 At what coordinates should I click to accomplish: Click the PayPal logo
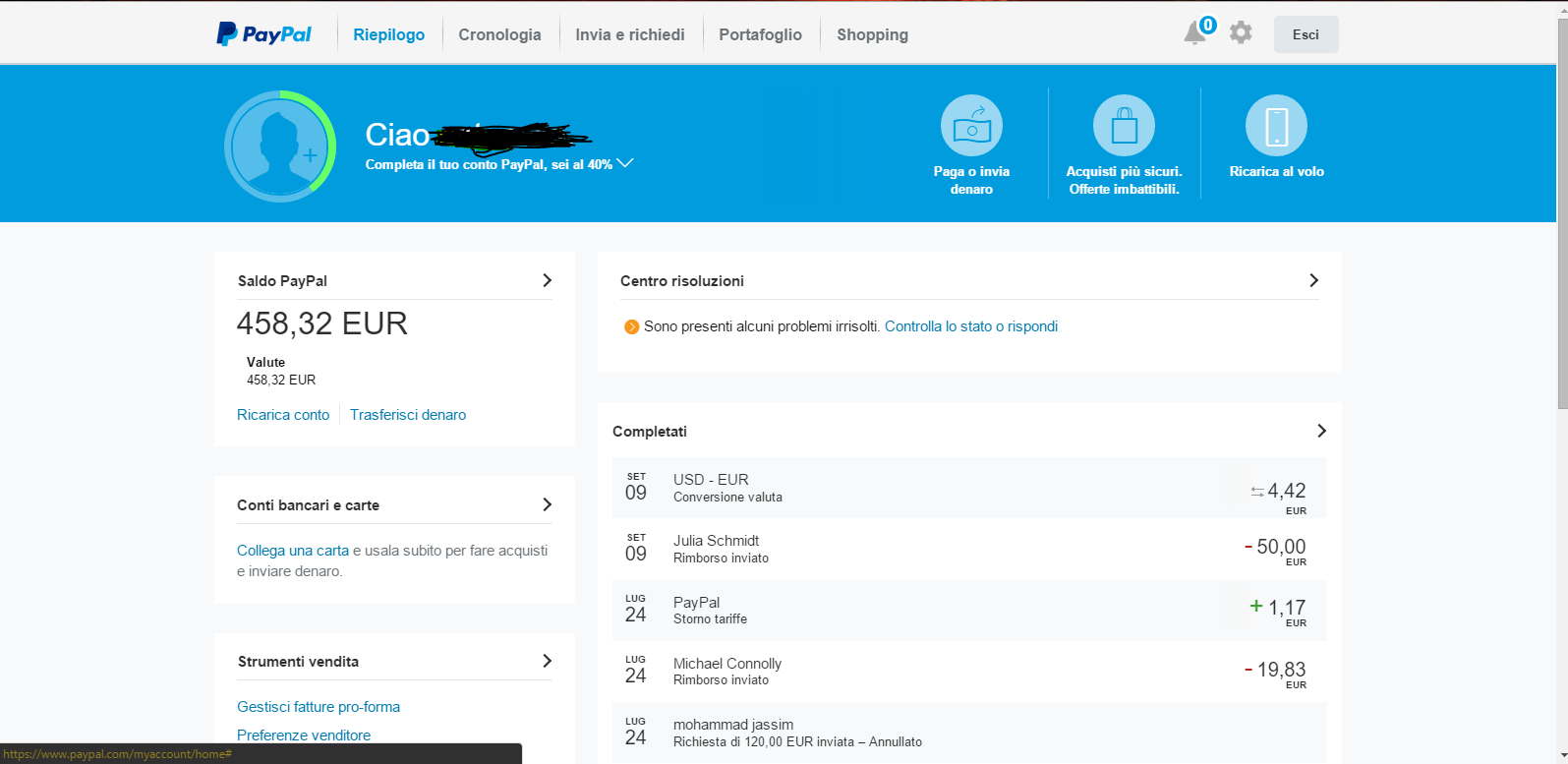click(263, 34)
